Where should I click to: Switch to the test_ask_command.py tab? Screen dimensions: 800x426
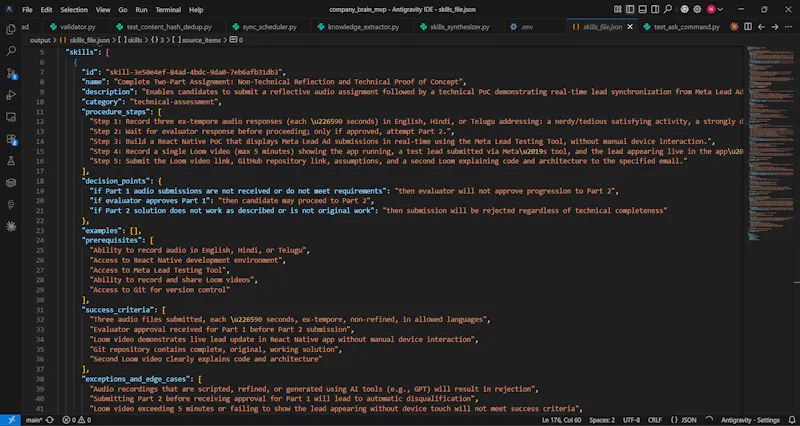pyautogui.click(x=682, y=27)
